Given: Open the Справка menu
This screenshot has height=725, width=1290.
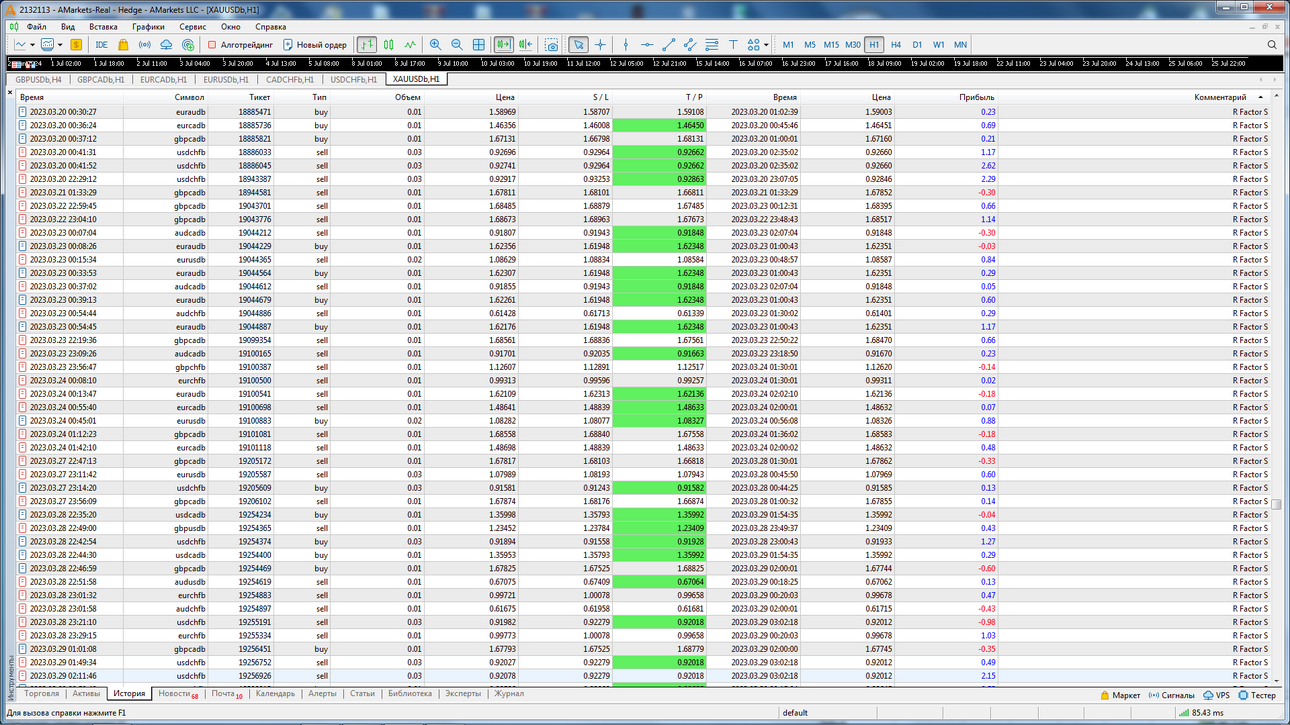Looking at the screenshot, I should pos(271,27).
